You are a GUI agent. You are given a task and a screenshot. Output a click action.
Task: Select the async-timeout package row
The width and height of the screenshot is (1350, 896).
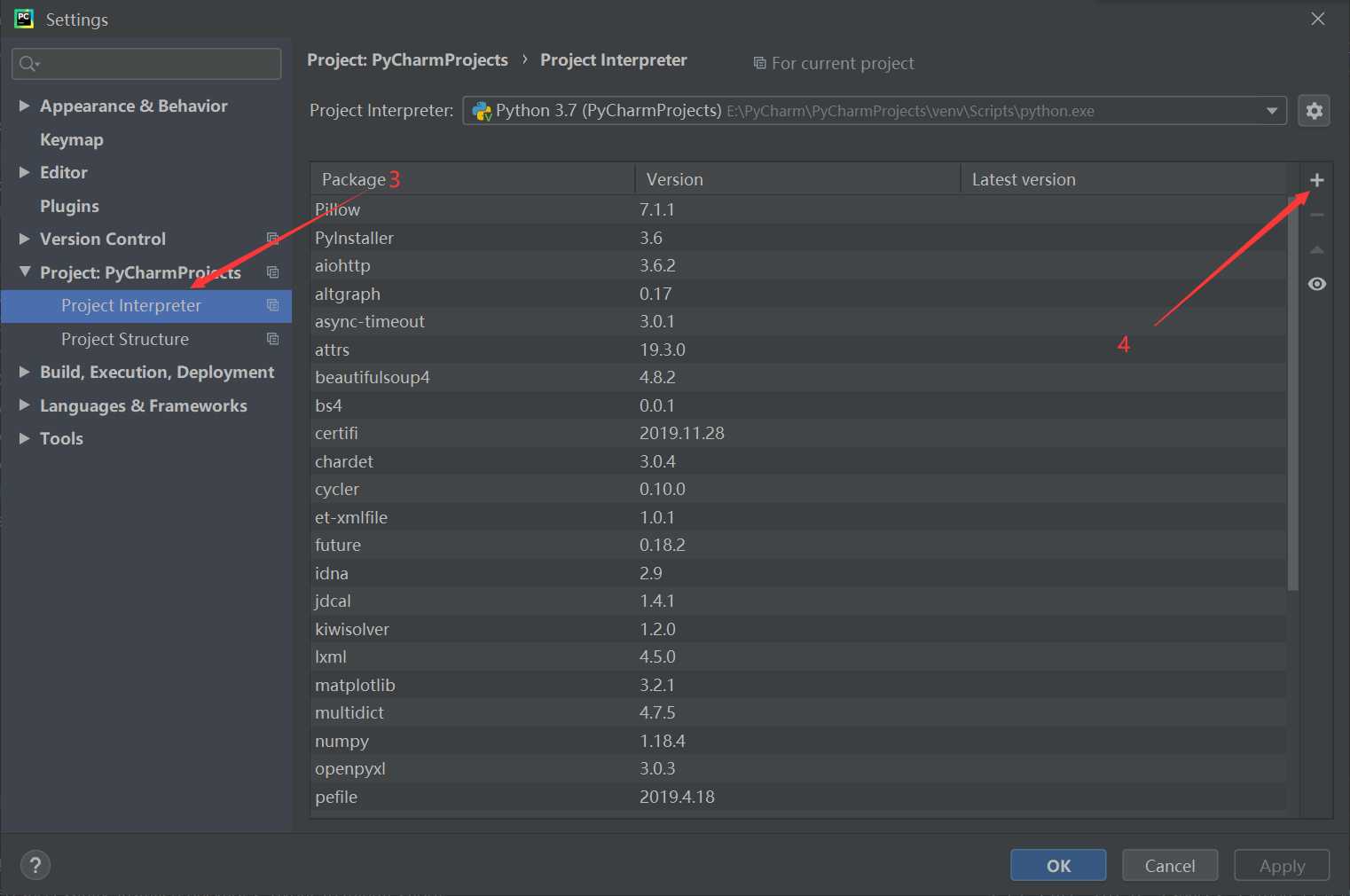click(798, 321)
